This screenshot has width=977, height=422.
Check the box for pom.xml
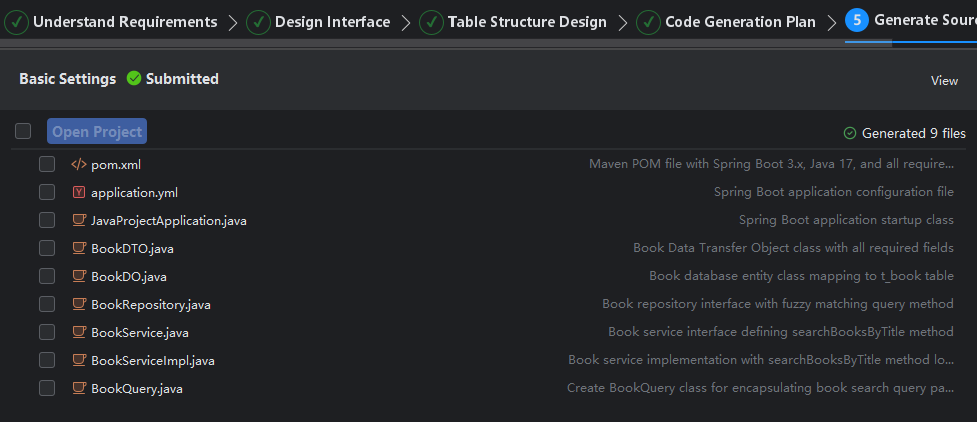pos(47,164)
